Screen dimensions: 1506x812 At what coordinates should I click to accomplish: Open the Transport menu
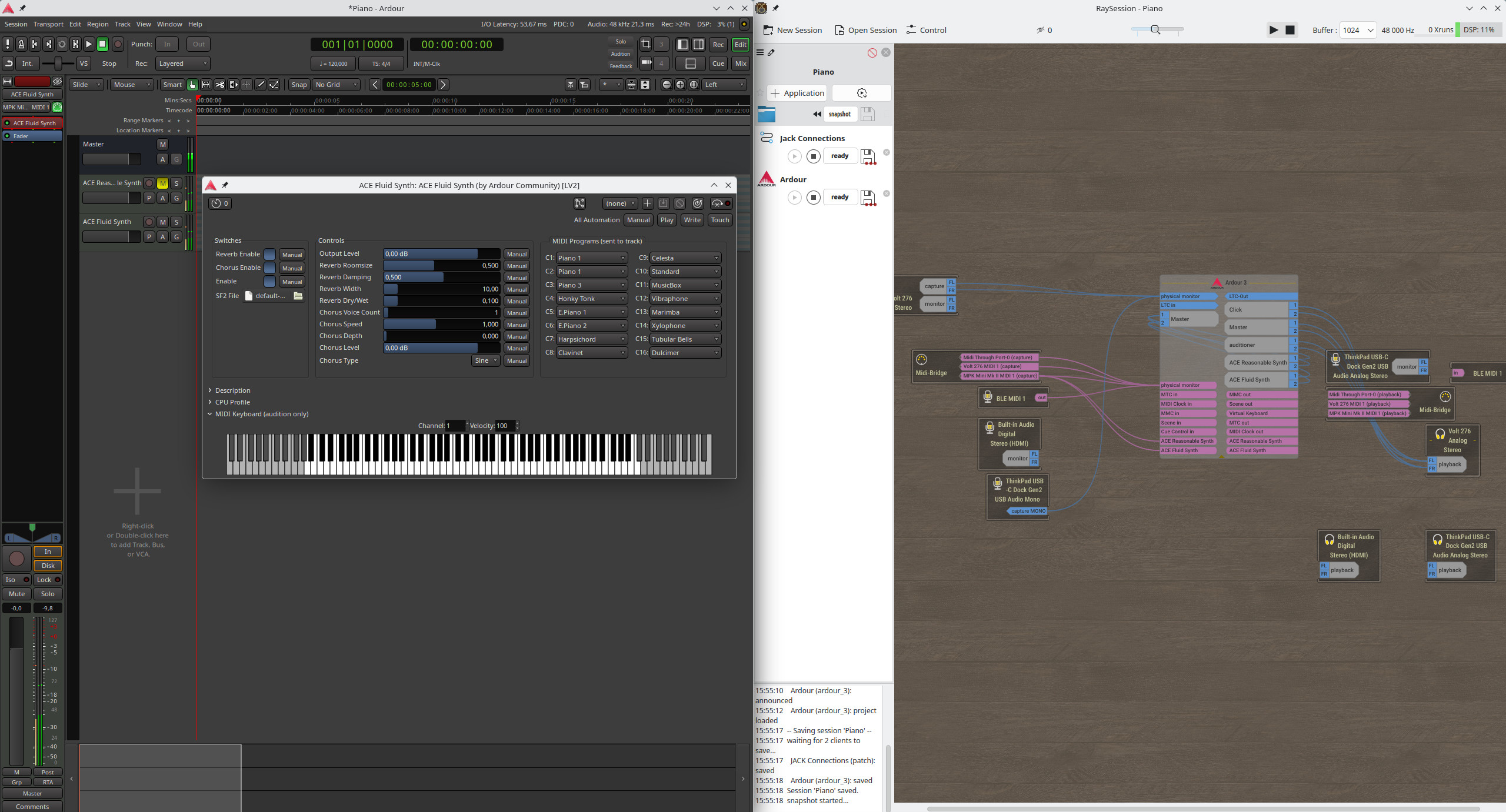coord(48,24)
